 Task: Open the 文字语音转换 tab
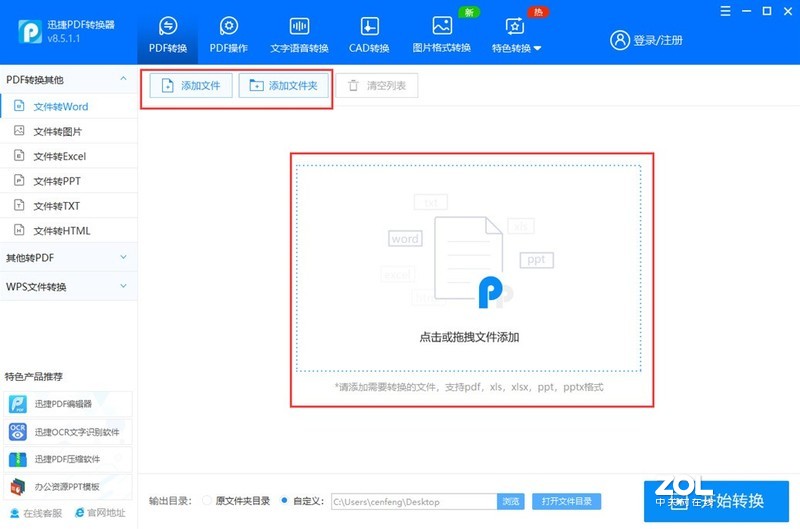coord(299,34)
